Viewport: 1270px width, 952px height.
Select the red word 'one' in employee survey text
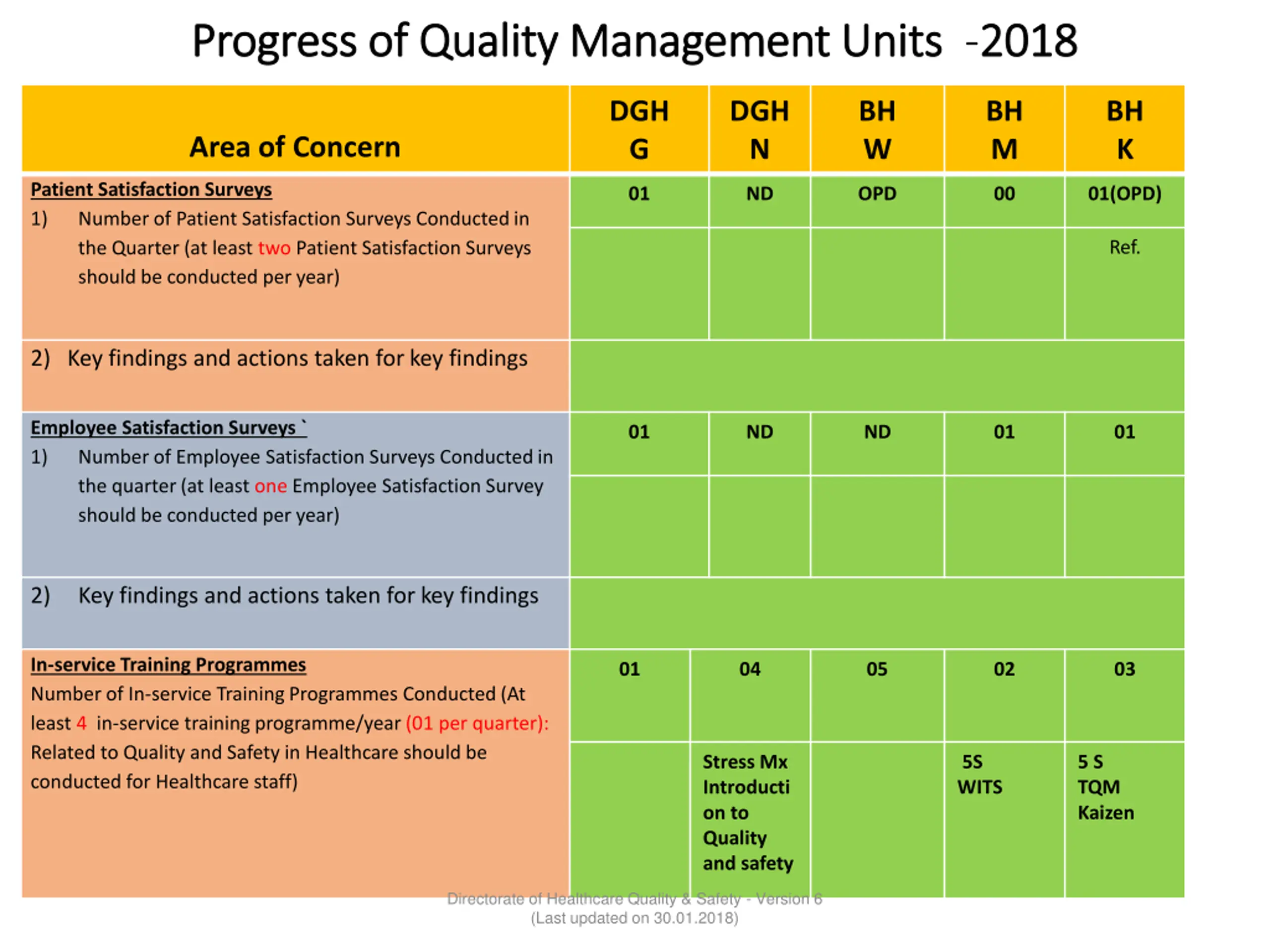[270, 486]
